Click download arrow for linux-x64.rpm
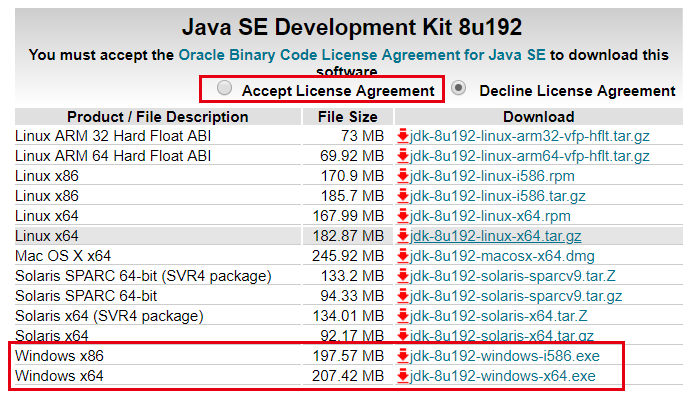Image resolution: width=693 pixels, height=404 pixels. tap(403, 216)
